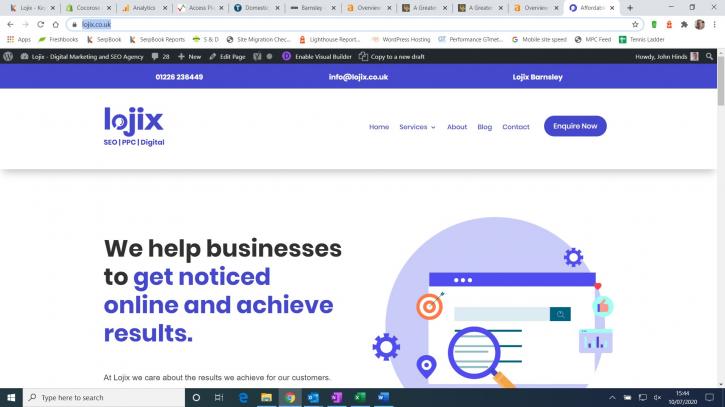Screen dimensions: 725x407
Task: Open the Mobile site speed bookmark
Action: point(539,40)
